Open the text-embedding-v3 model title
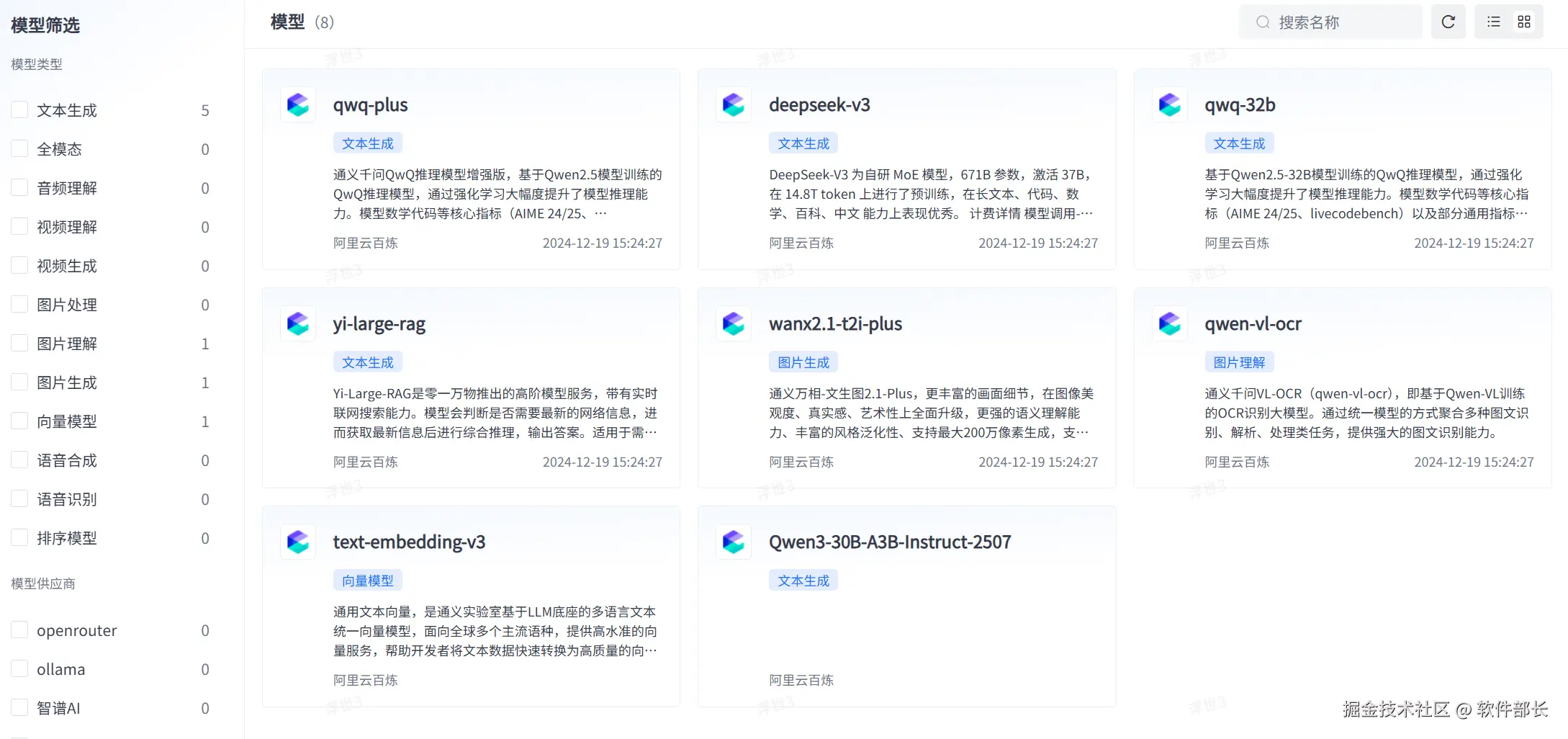The width and height of the screenshot is (1568, 739). coord(409,542)
